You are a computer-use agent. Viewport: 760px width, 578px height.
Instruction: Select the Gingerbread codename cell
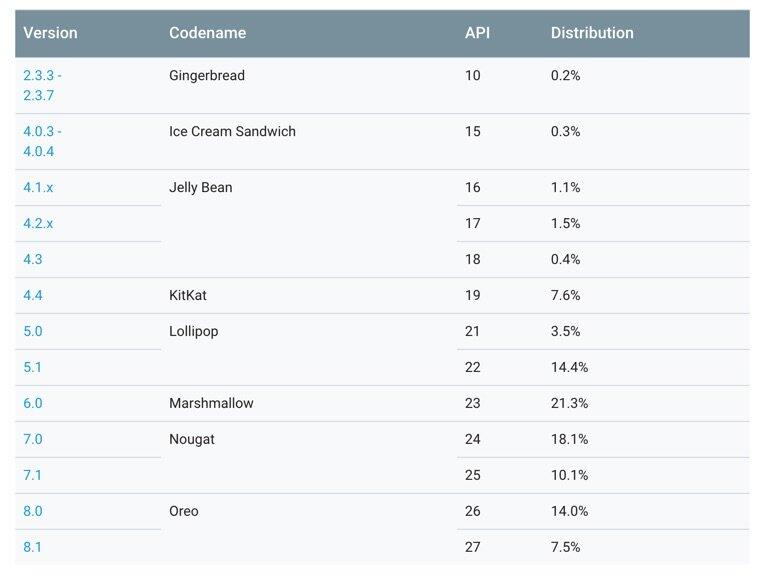click(x=207, y=76)
